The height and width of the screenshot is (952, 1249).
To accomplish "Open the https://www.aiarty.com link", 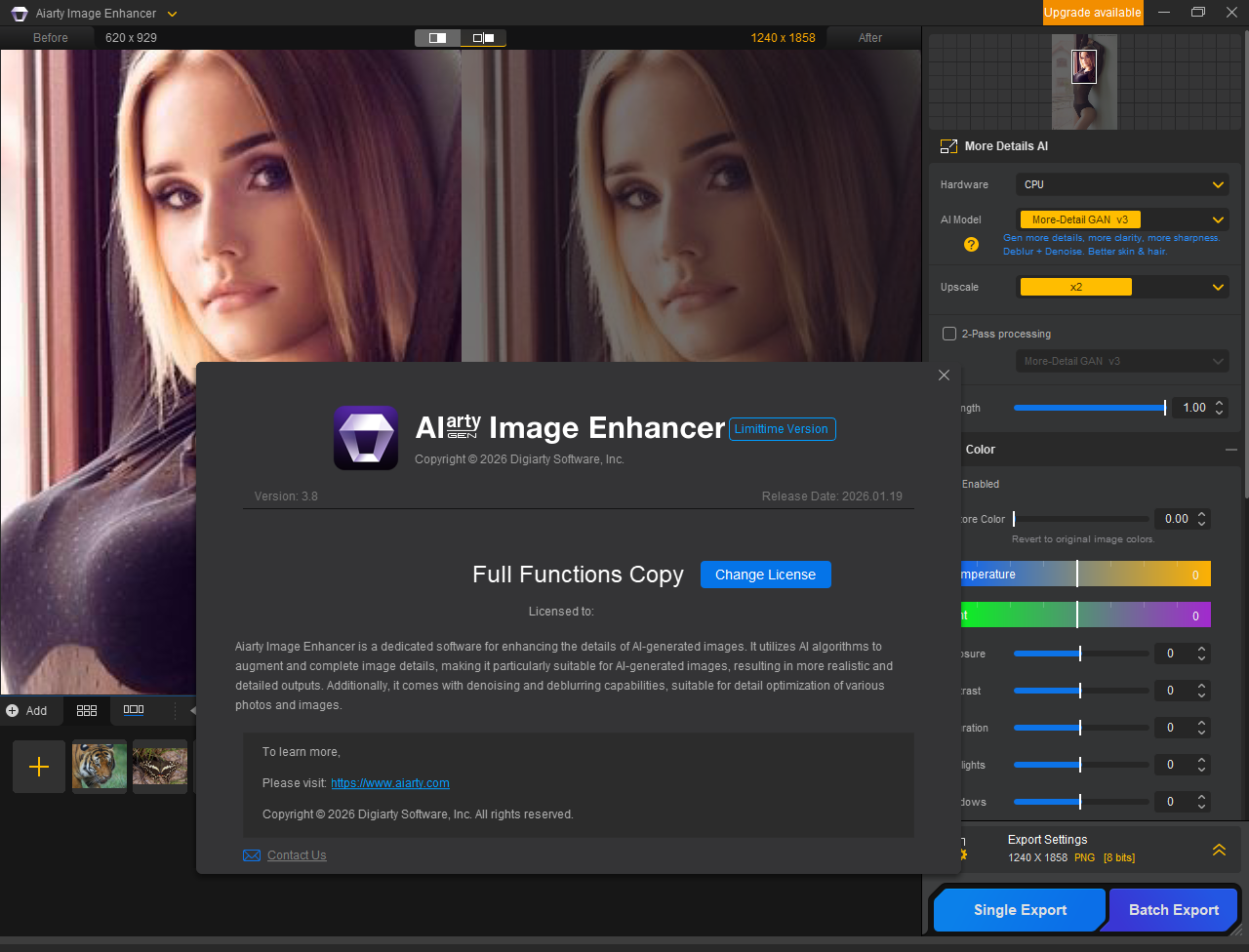I will point(390,783).
